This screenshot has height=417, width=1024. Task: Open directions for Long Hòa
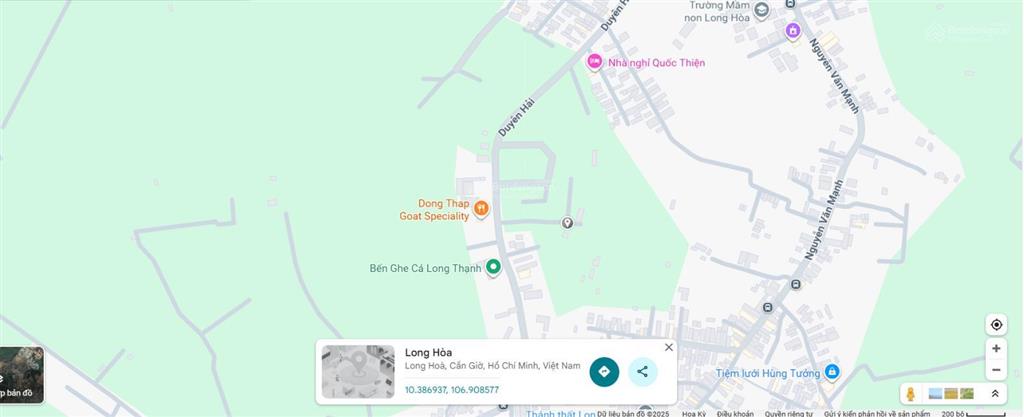pos(604,372)
